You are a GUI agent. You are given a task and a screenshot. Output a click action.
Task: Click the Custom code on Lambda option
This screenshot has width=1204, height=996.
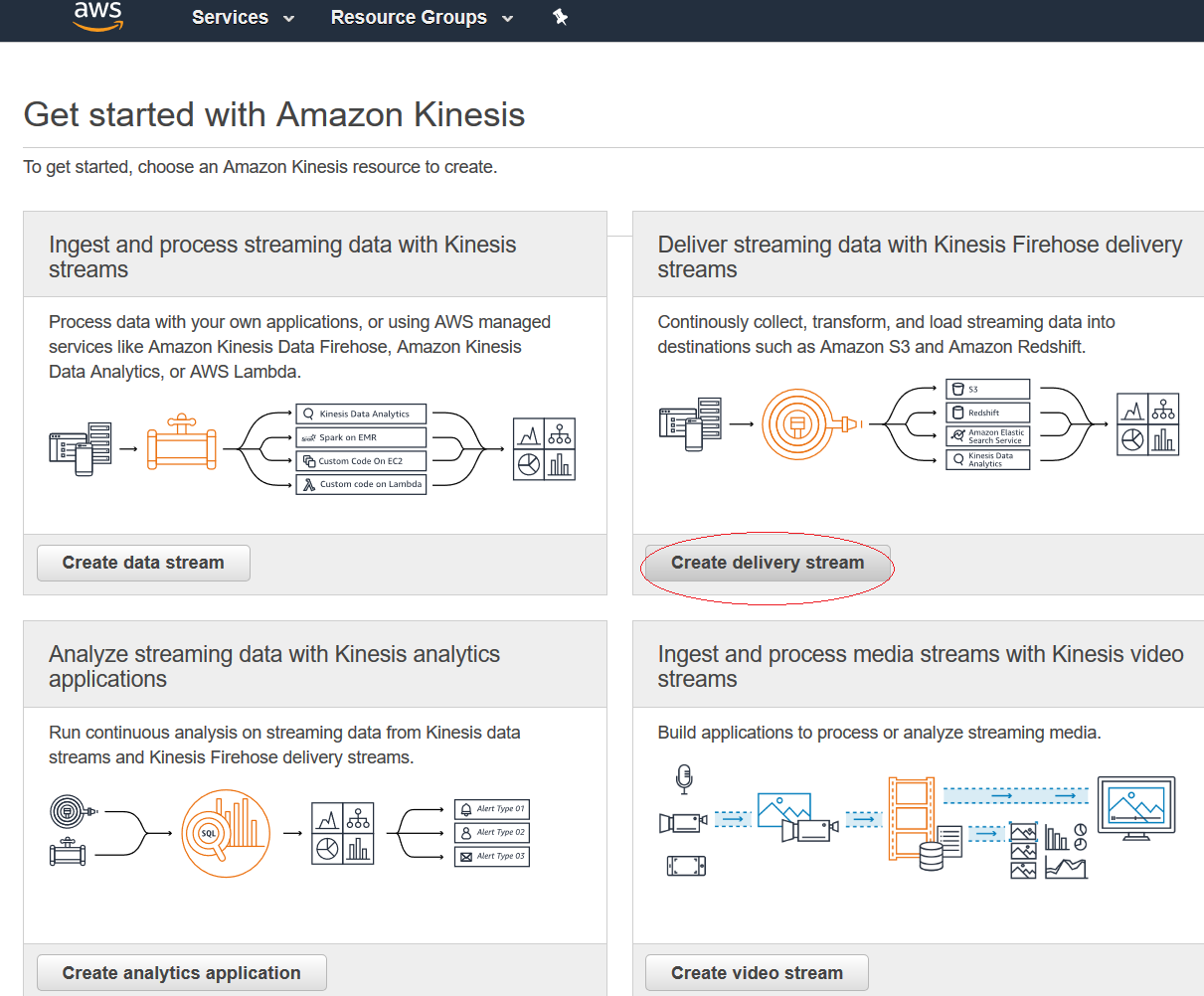(360, 484)
